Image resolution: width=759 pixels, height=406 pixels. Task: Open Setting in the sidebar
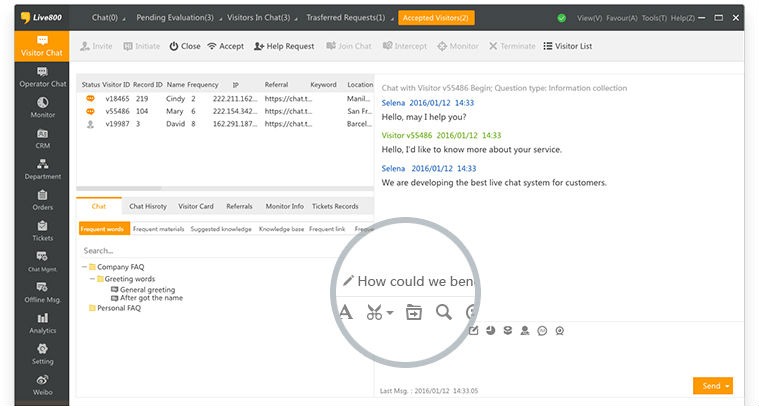click(x=42, y=354)
